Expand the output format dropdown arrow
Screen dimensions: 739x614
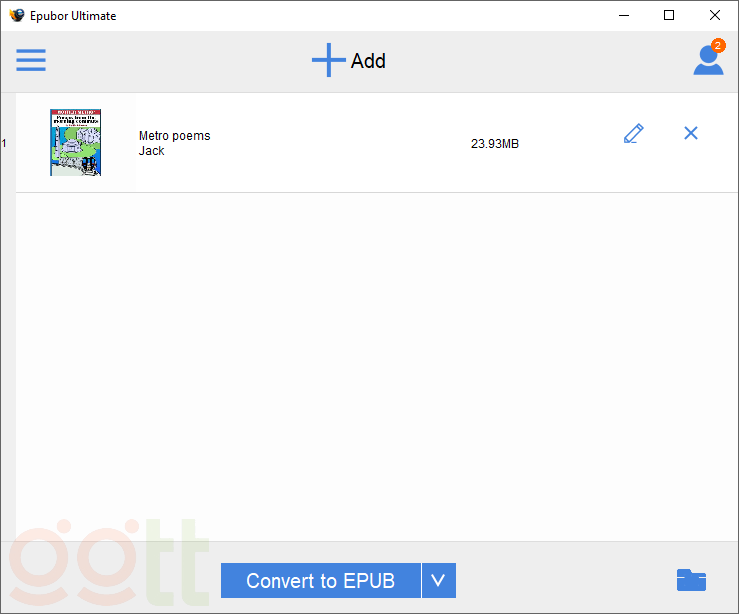click(x=438, y=580)
